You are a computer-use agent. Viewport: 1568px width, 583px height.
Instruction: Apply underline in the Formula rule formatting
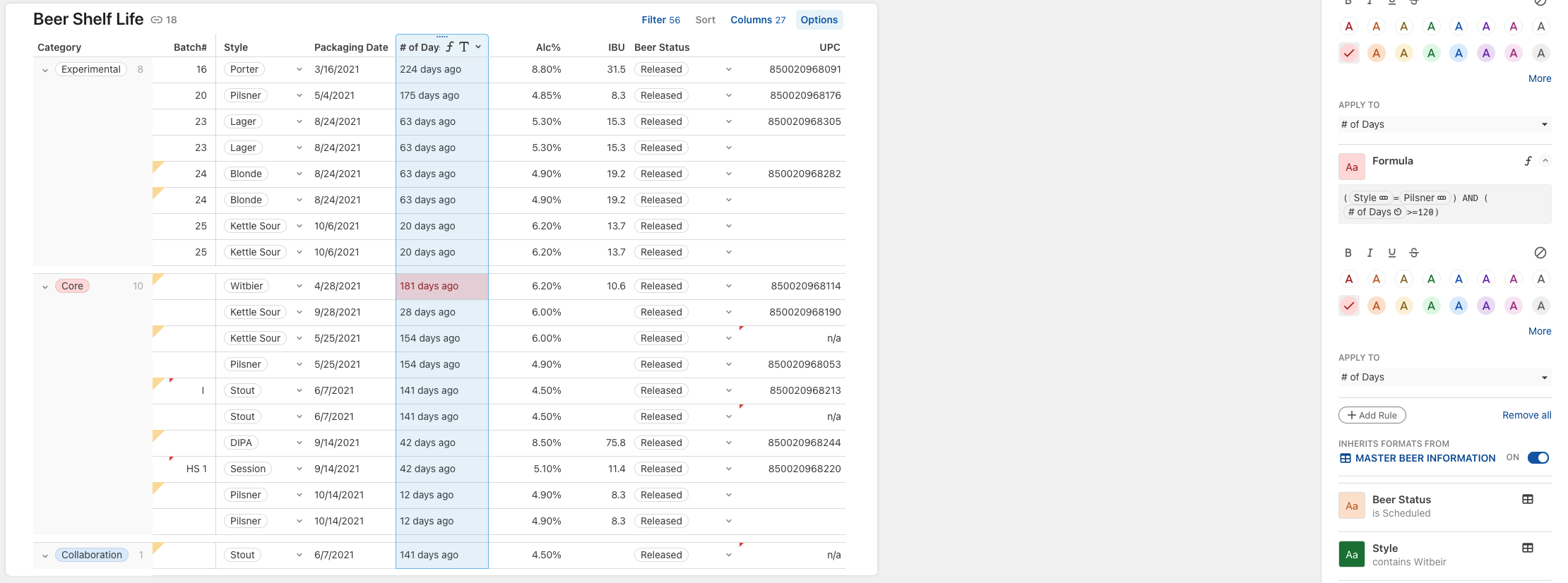click(x=1392, y=253)
